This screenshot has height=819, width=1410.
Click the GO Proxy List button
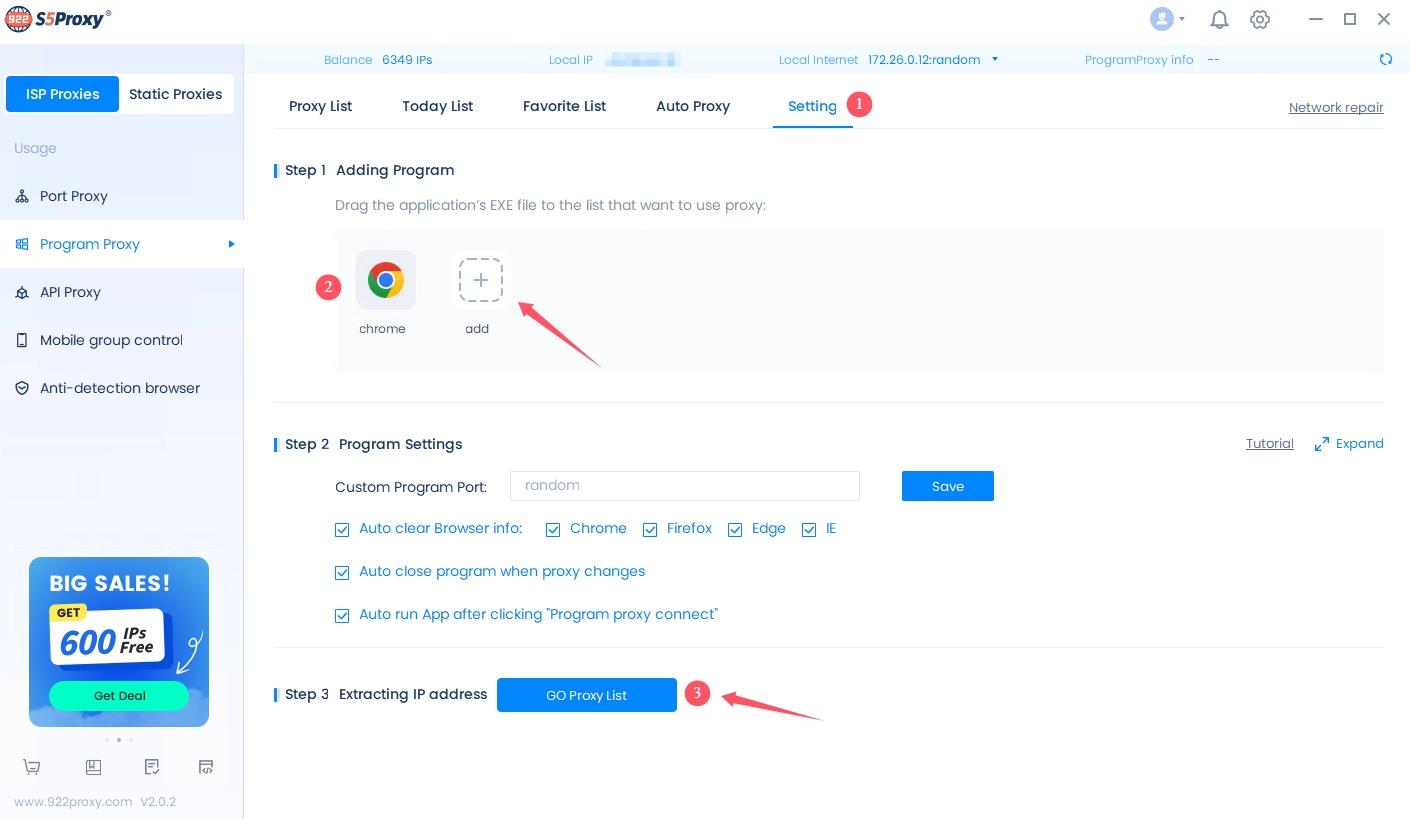(x=586, y=695)
